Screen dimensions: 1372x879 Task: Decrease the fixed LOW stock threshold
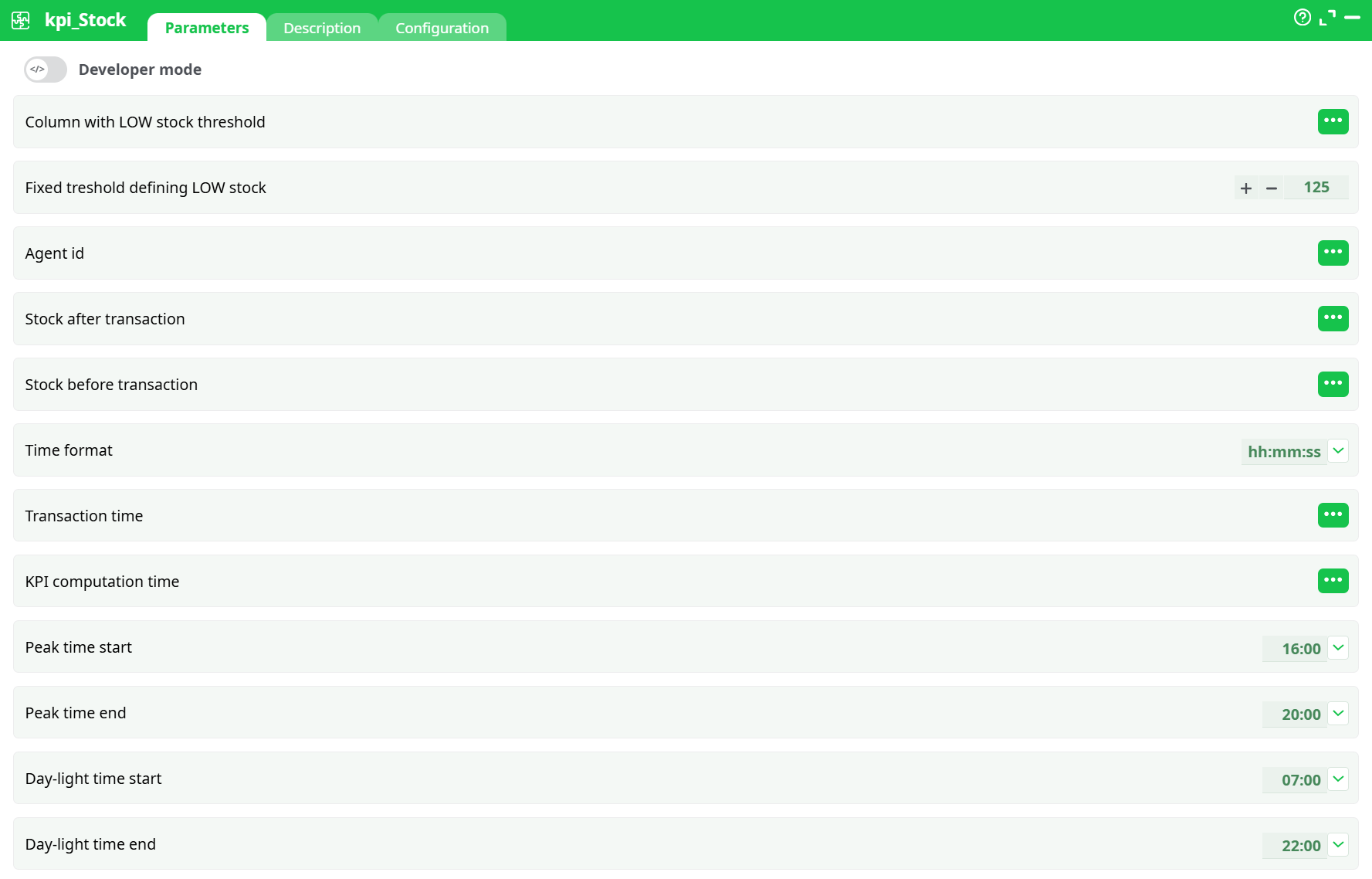[x=1272, y=187]
